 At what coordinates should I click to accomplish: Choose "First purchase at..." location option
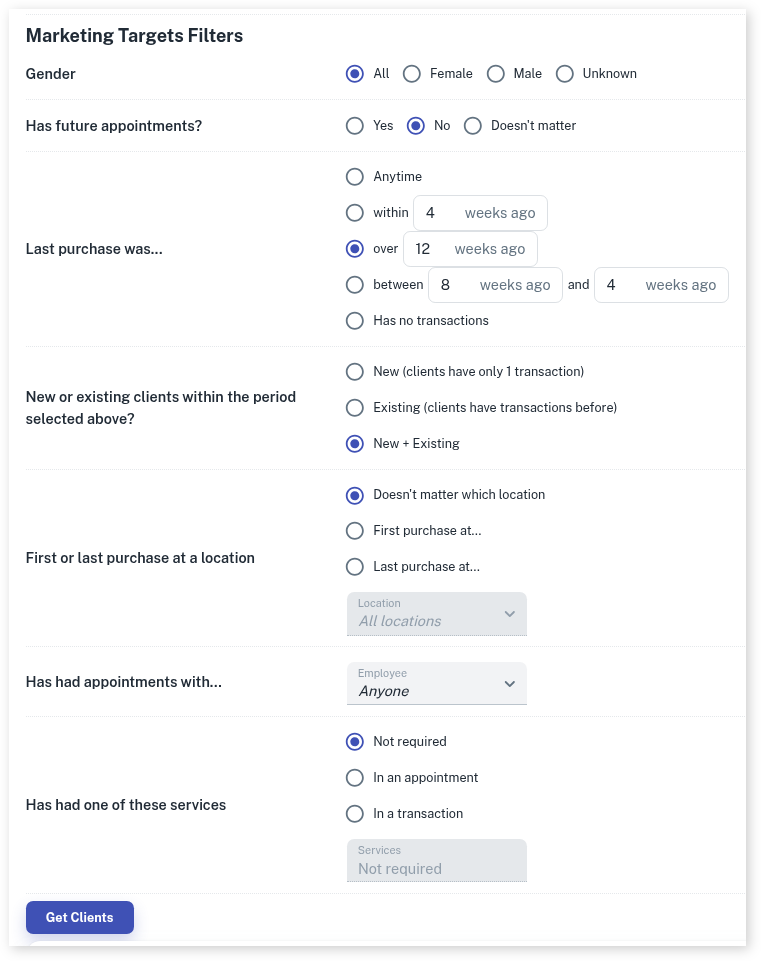354,531
